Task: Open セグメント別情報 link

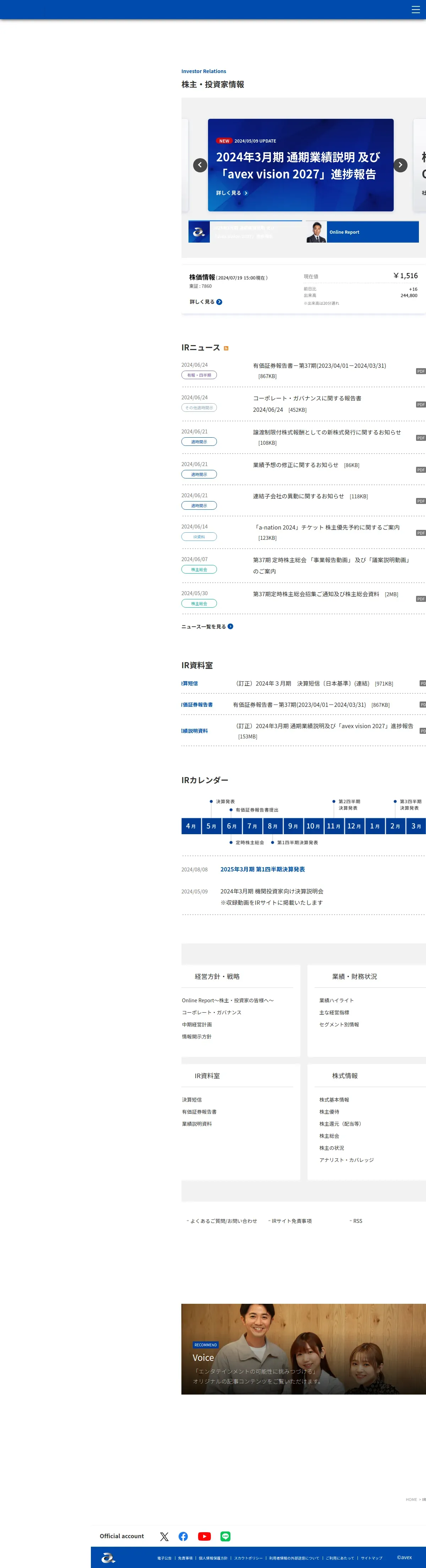Action: (x=339, y=1024)
